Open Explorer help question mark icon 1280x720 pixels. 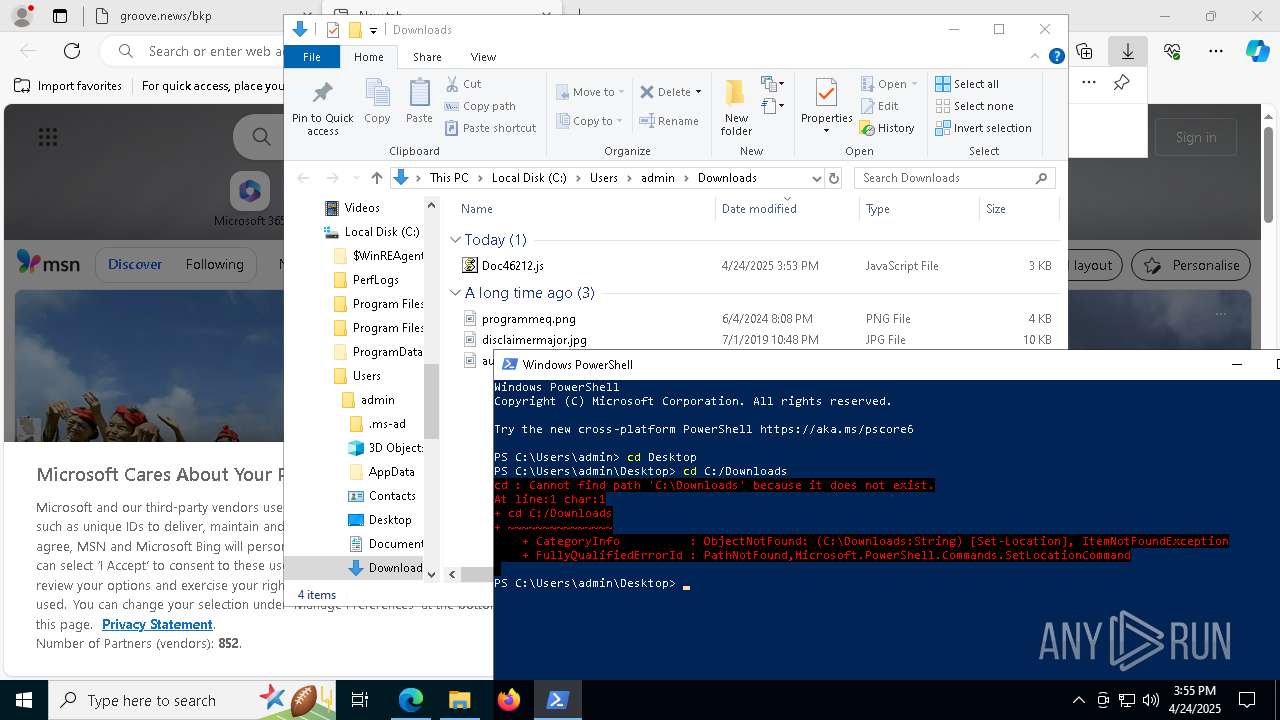point(1056,57)
